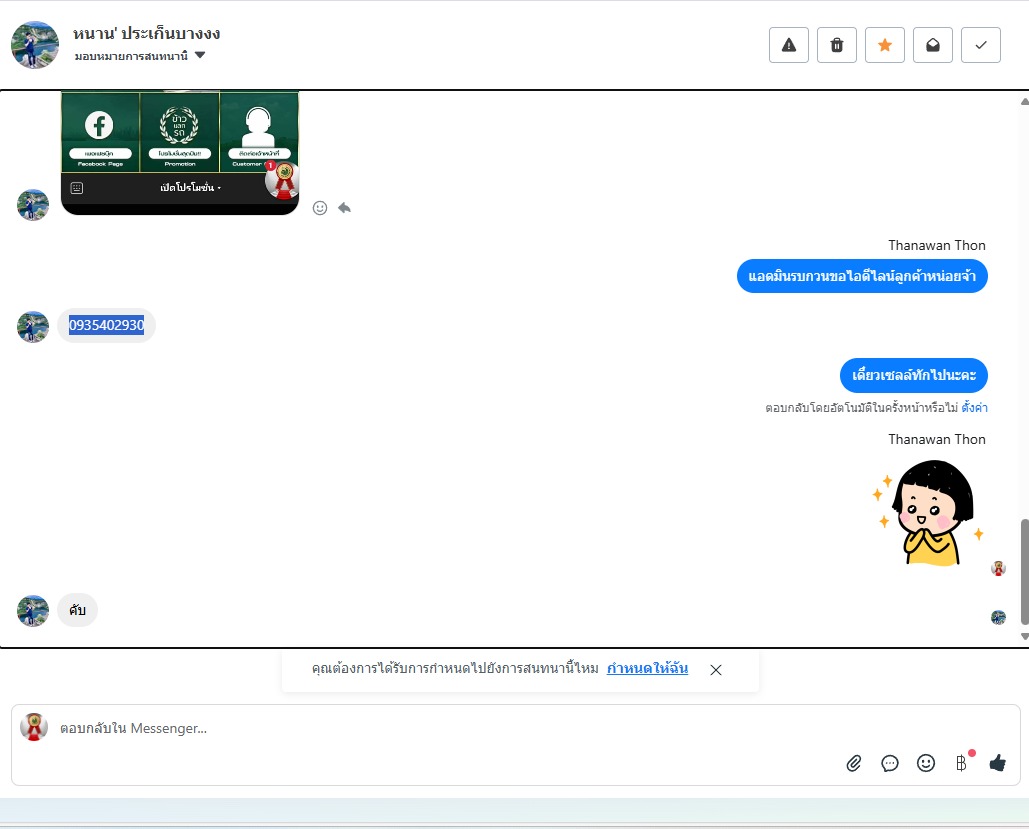Click the chat scrollbar thumb
Image resolution: width=1029 pixels, height=829 pixels.
click(x=1024, y=571)
